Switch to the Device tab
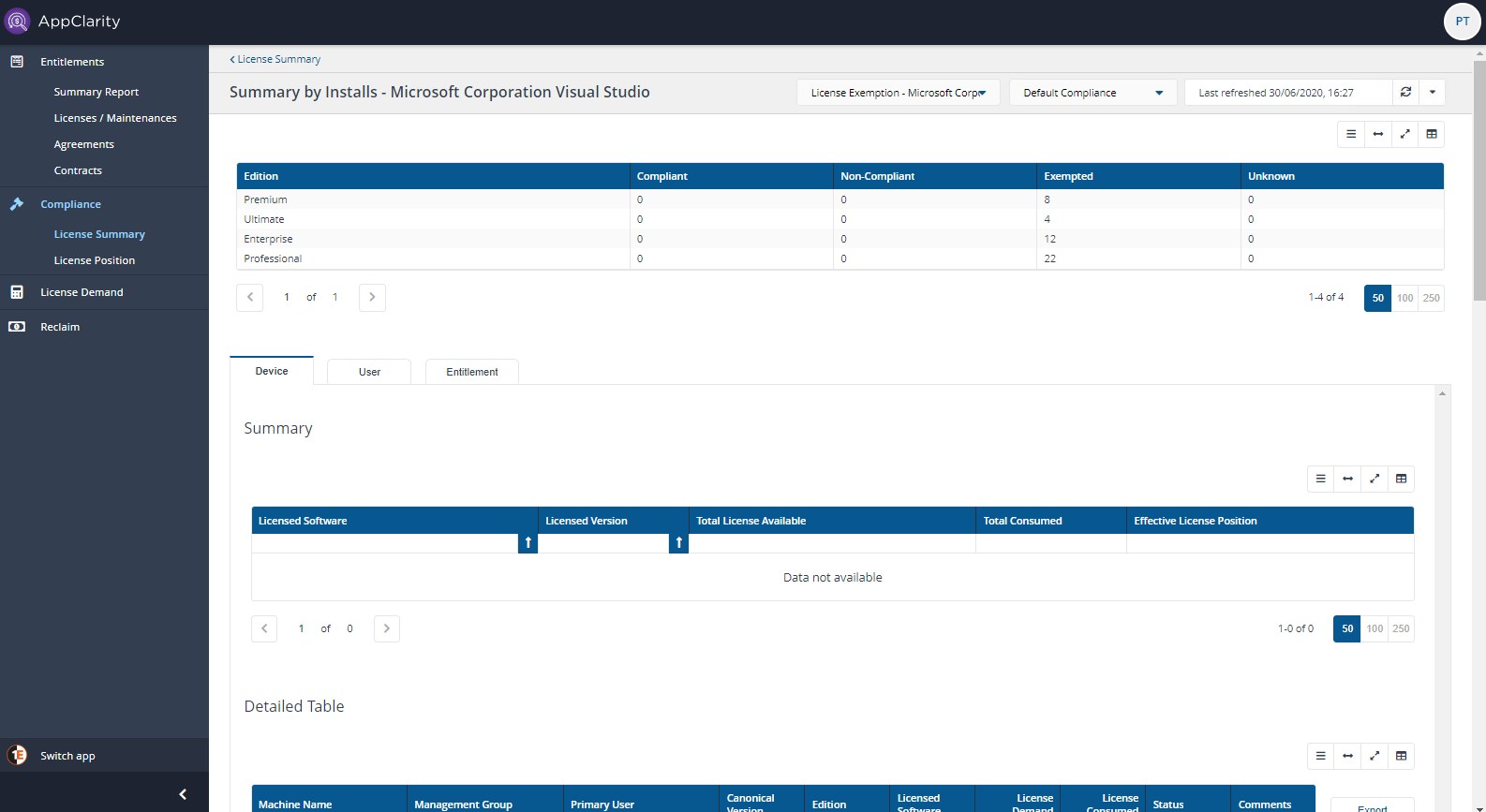Screen dimensions: 1486x812 coord(272,371)
